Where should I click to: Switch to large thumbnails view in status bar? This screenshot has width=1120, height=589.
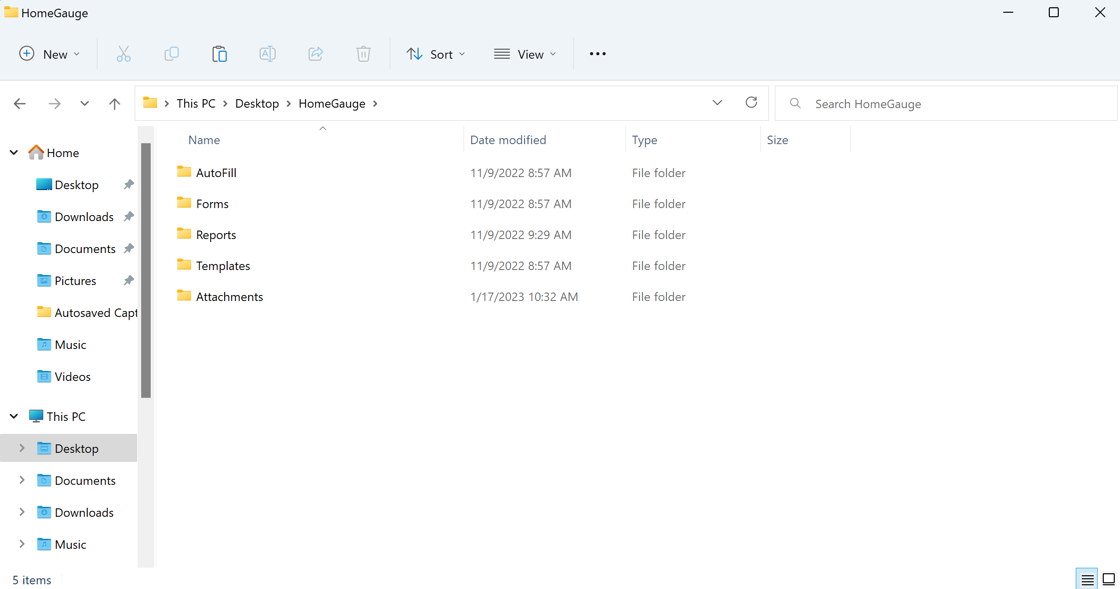[x=1108, y=580]
